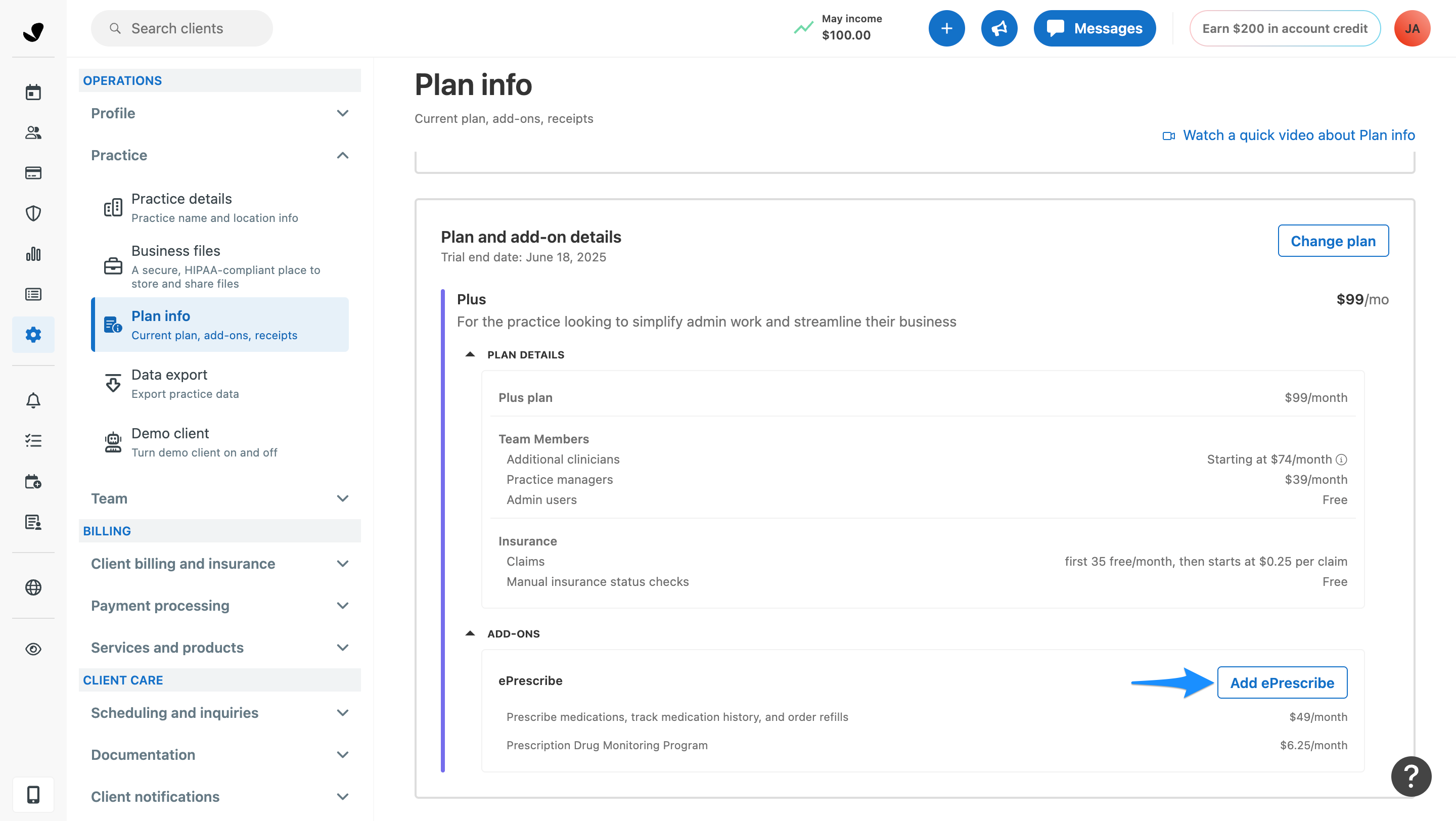Click the Business files briefcase icon
This screenshot has width=1456, height=821.
tap(113, 265)
